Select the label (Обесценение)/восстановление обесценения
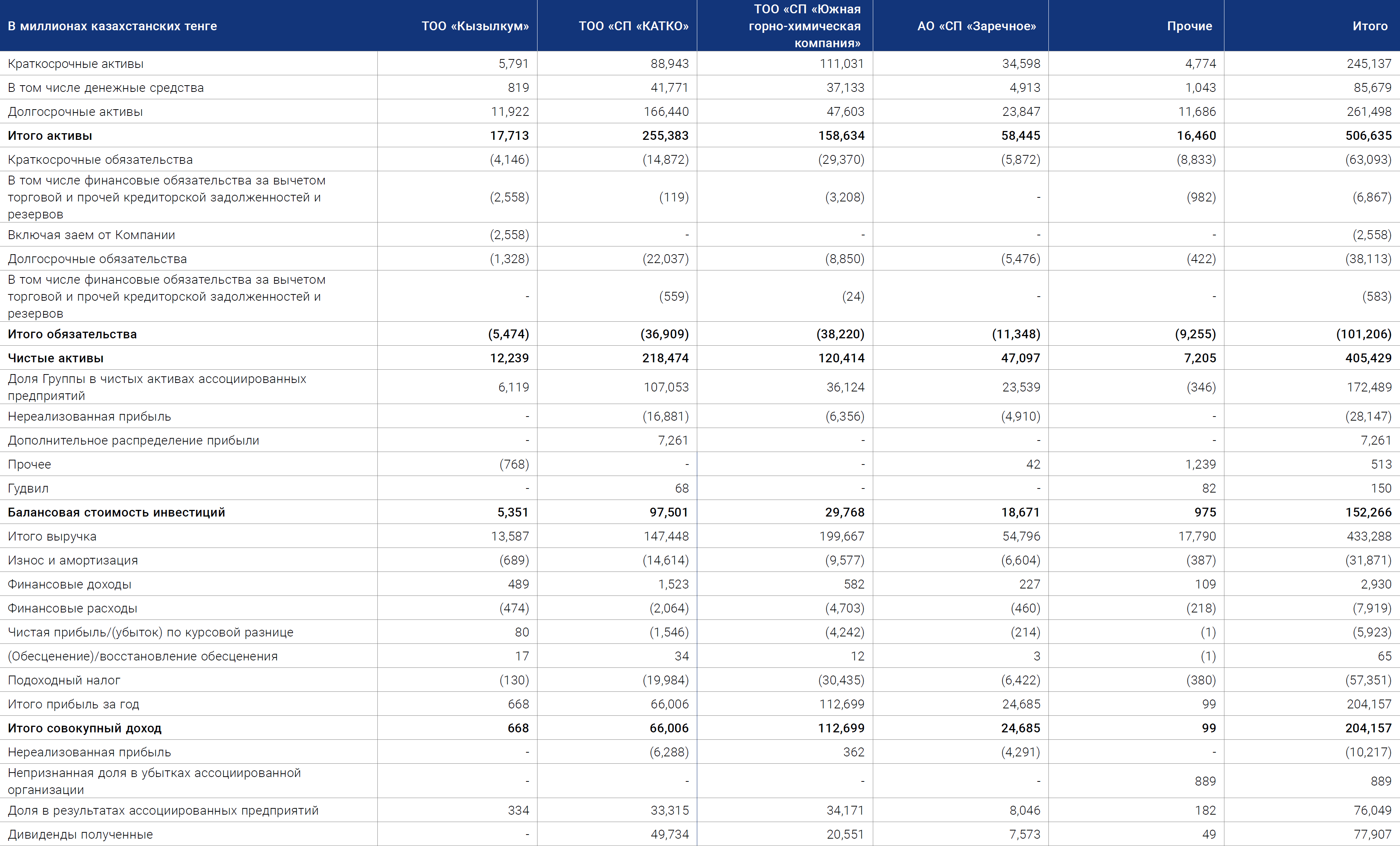The height and width of the screenshot is (846, 1400). pos(143,656)
